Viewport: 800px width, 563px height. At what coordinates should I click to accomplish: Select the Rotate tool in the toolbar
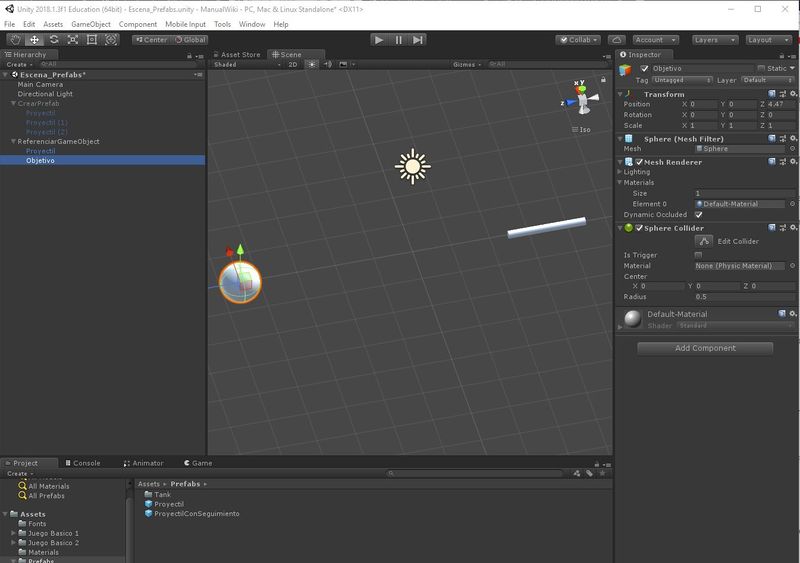click(54, 39)
